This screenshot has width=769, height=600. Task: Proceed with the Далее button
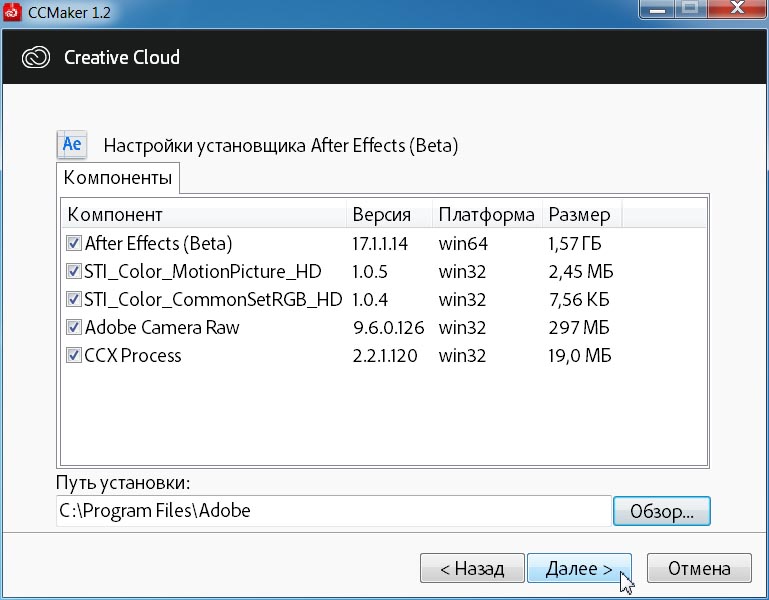(579, 568)
